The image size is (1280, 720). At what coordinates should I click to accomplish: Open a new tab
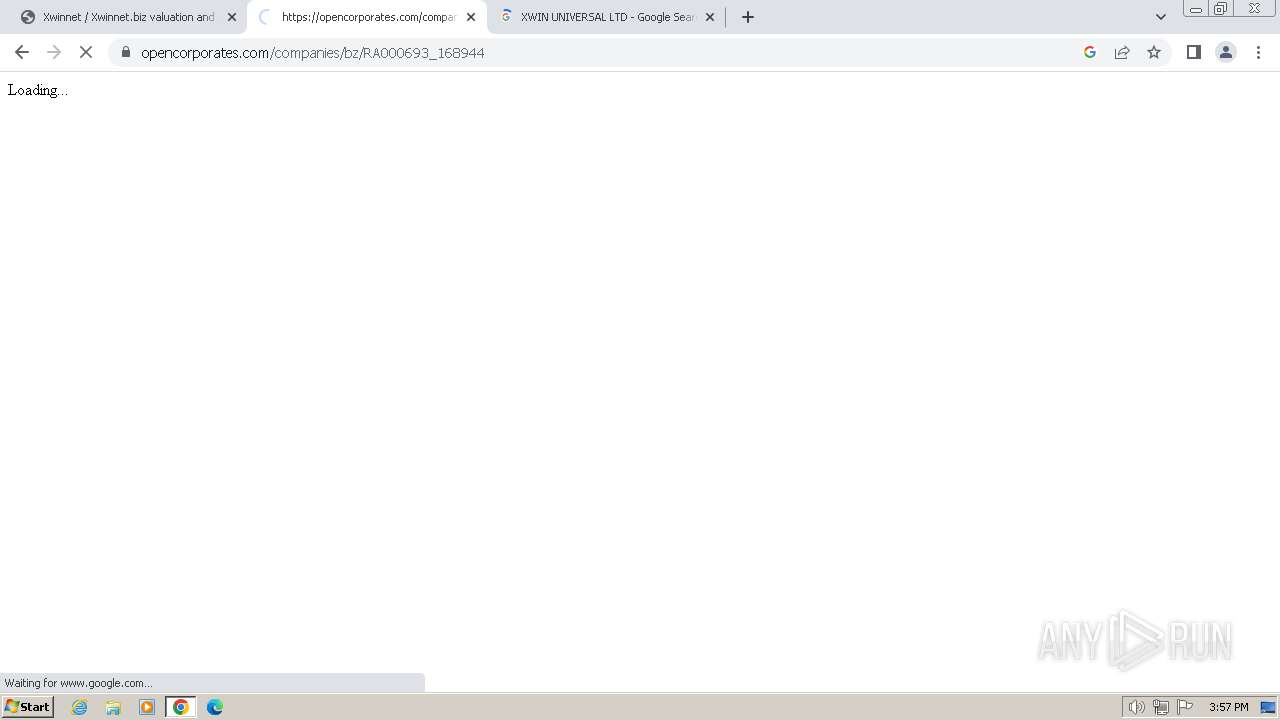pyautogui.click(x=748, y=17)
